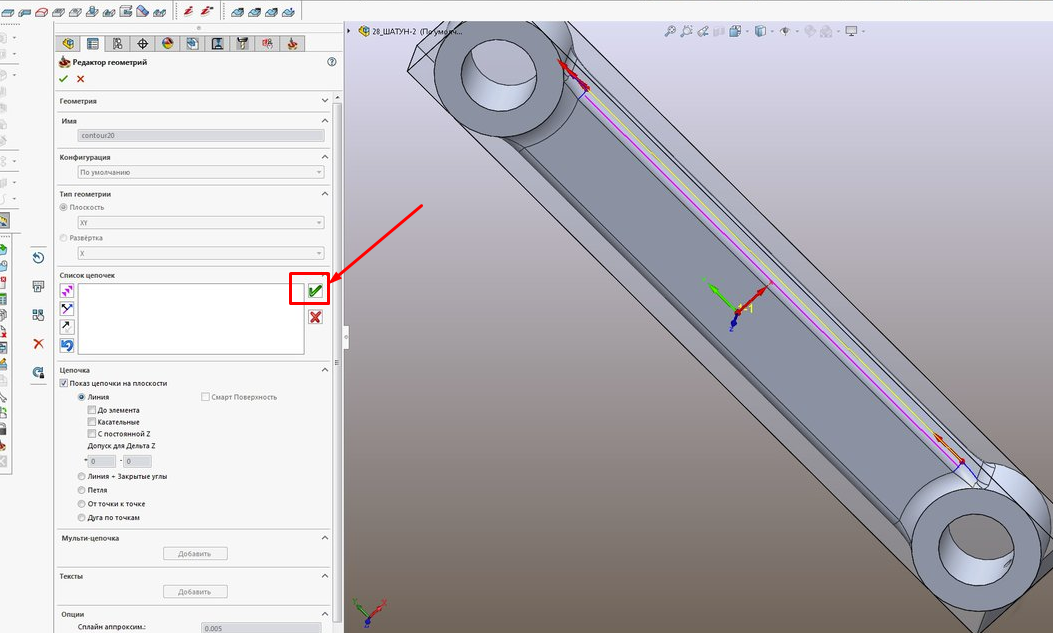Screen dimensions: 1053x633
Task: Select the 'Петля' radio option
Action: coord(81,490)
